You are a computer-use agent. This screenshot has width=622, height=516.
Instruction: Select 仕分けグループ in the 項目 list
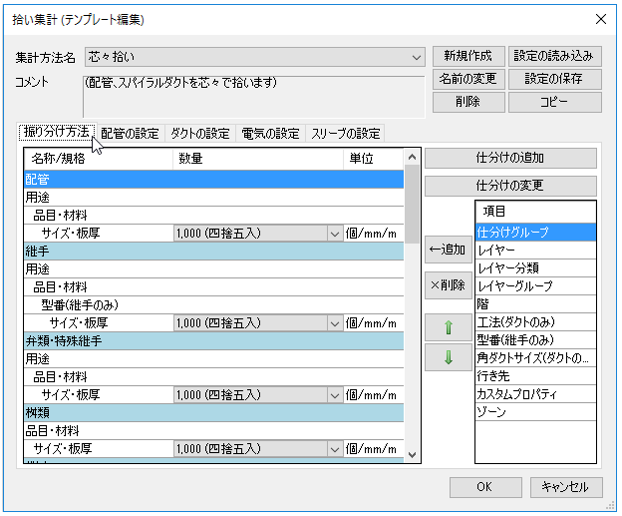pyautogui.click(x=536, y=232)
